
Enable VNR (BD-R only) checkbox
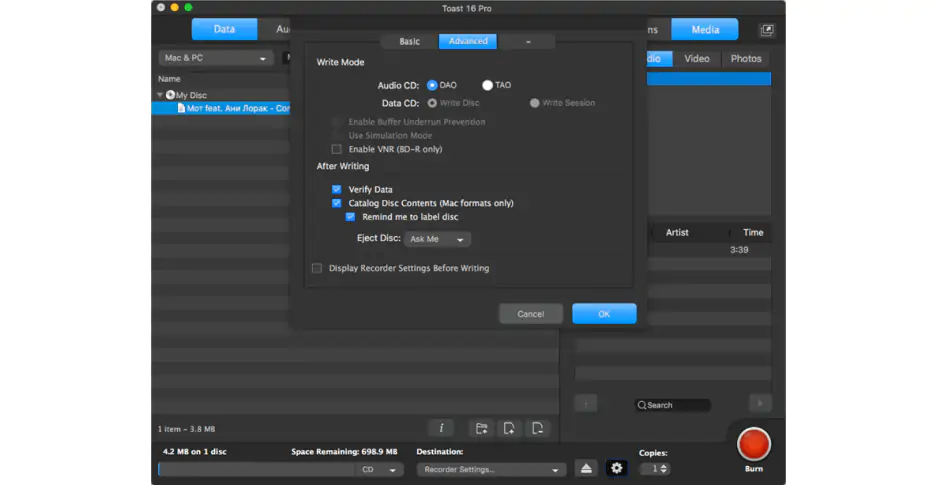pyautogui.click(x=337, y=149)
